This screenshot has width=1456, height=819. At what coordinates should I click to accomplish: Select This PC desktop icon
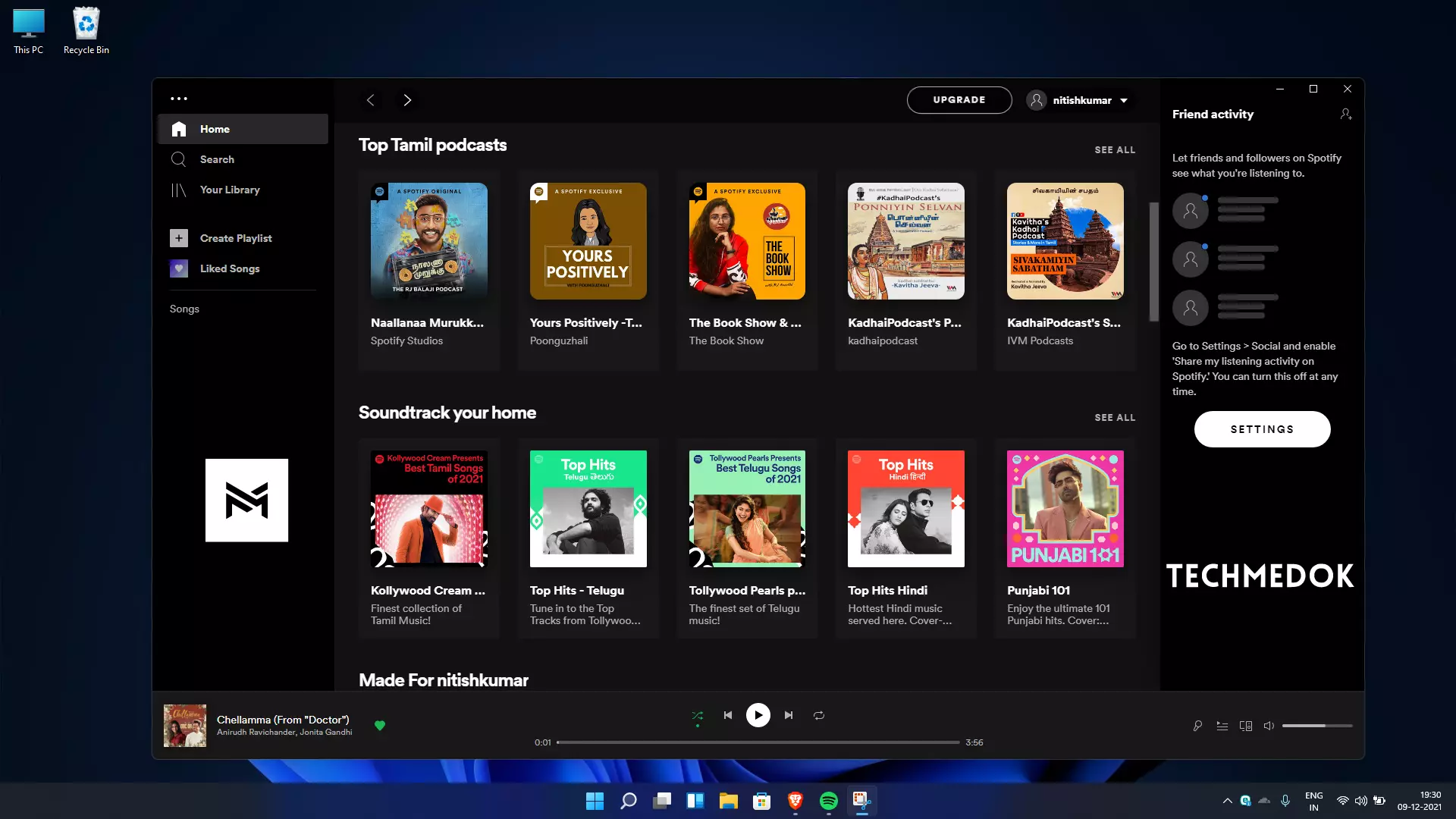[29, 31]
